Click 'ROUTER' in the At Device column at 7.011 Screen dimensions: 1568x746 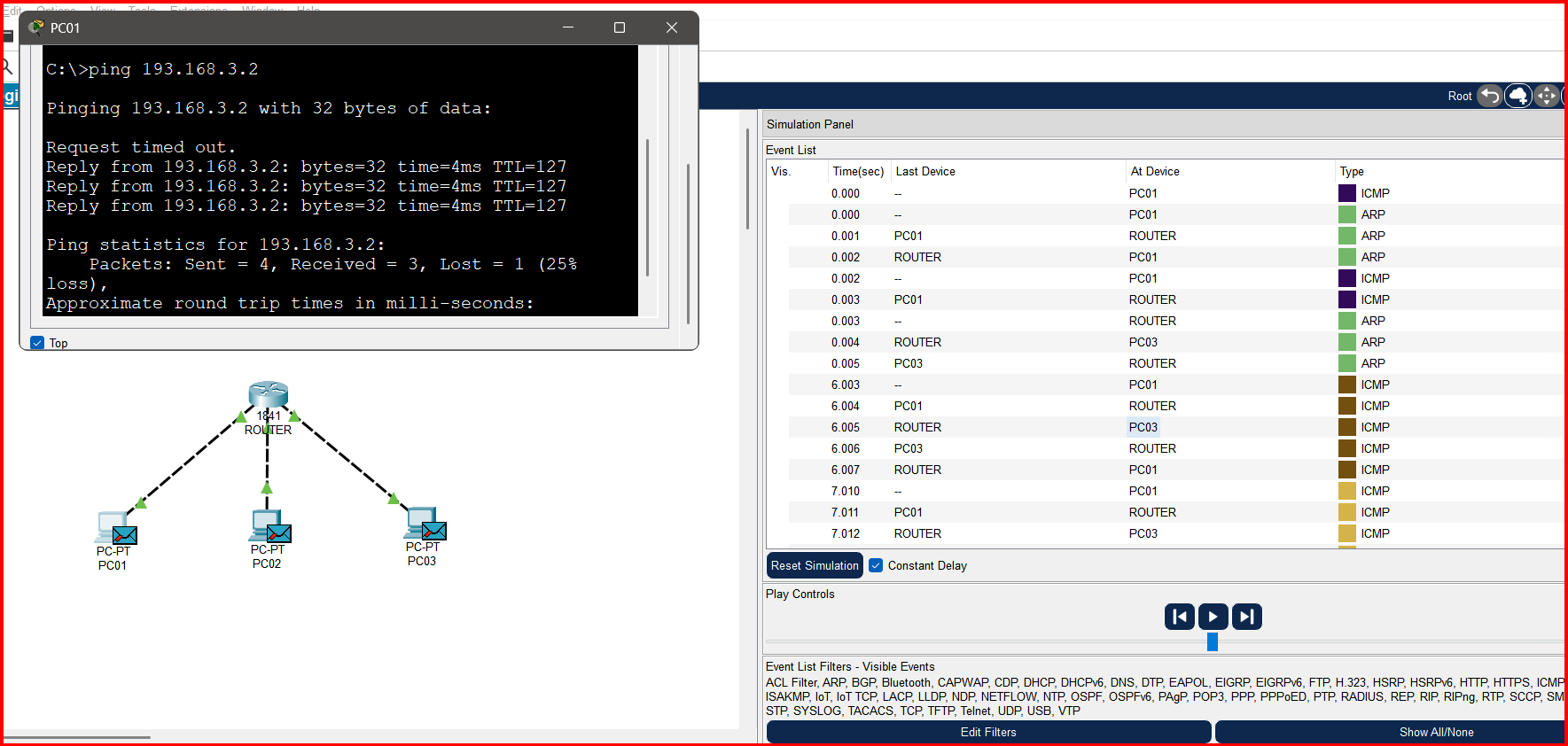(1152, 512)
